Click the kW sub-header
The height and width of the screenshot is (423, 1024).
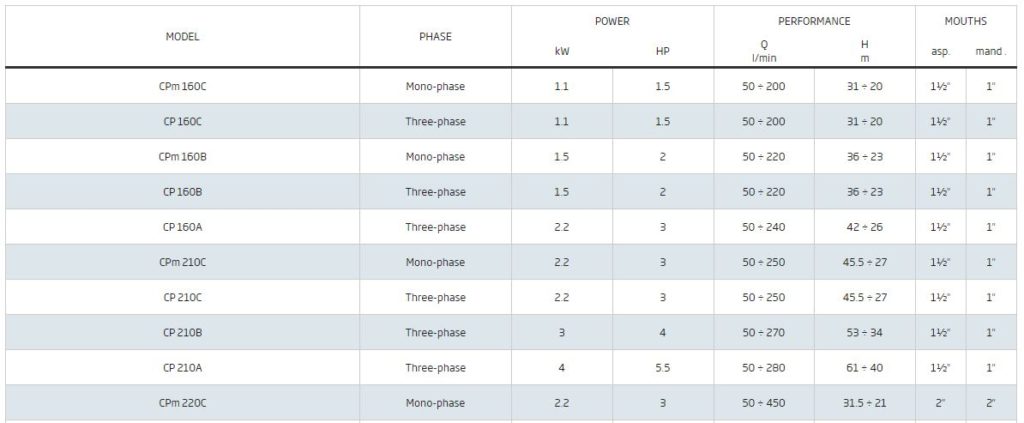pyautogui.click(x=562, y=52)
